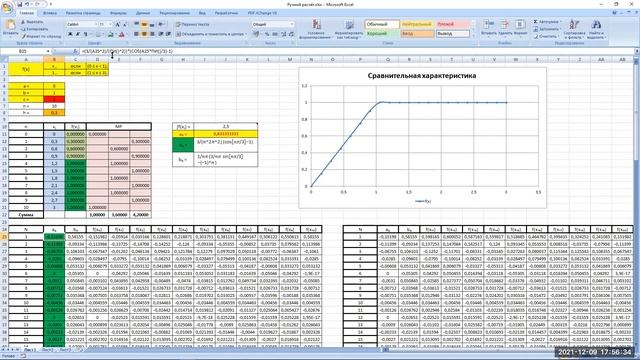The height and width of the screenshot is (360, 640).
Task: Switch to the Данные ribbon tab
Action: pyautogui.click(x=143, y=13)
